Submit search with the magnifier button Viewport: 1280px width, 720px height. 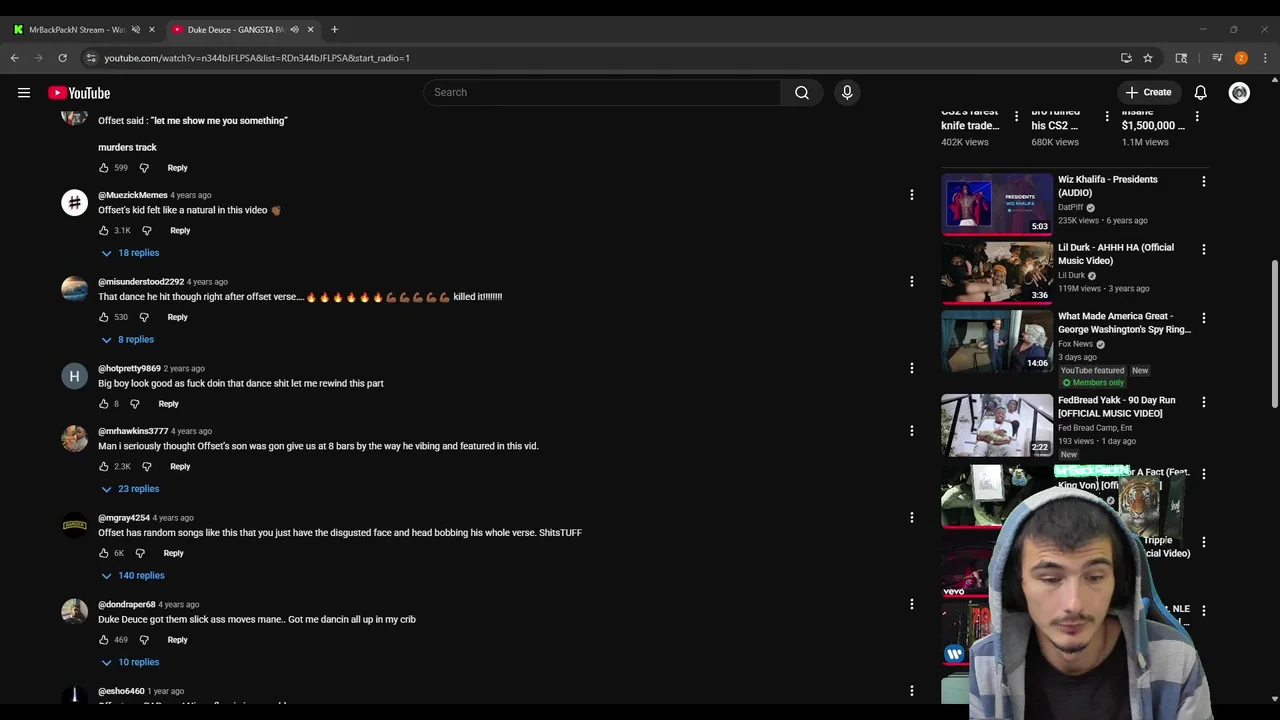tap(802, 93)
